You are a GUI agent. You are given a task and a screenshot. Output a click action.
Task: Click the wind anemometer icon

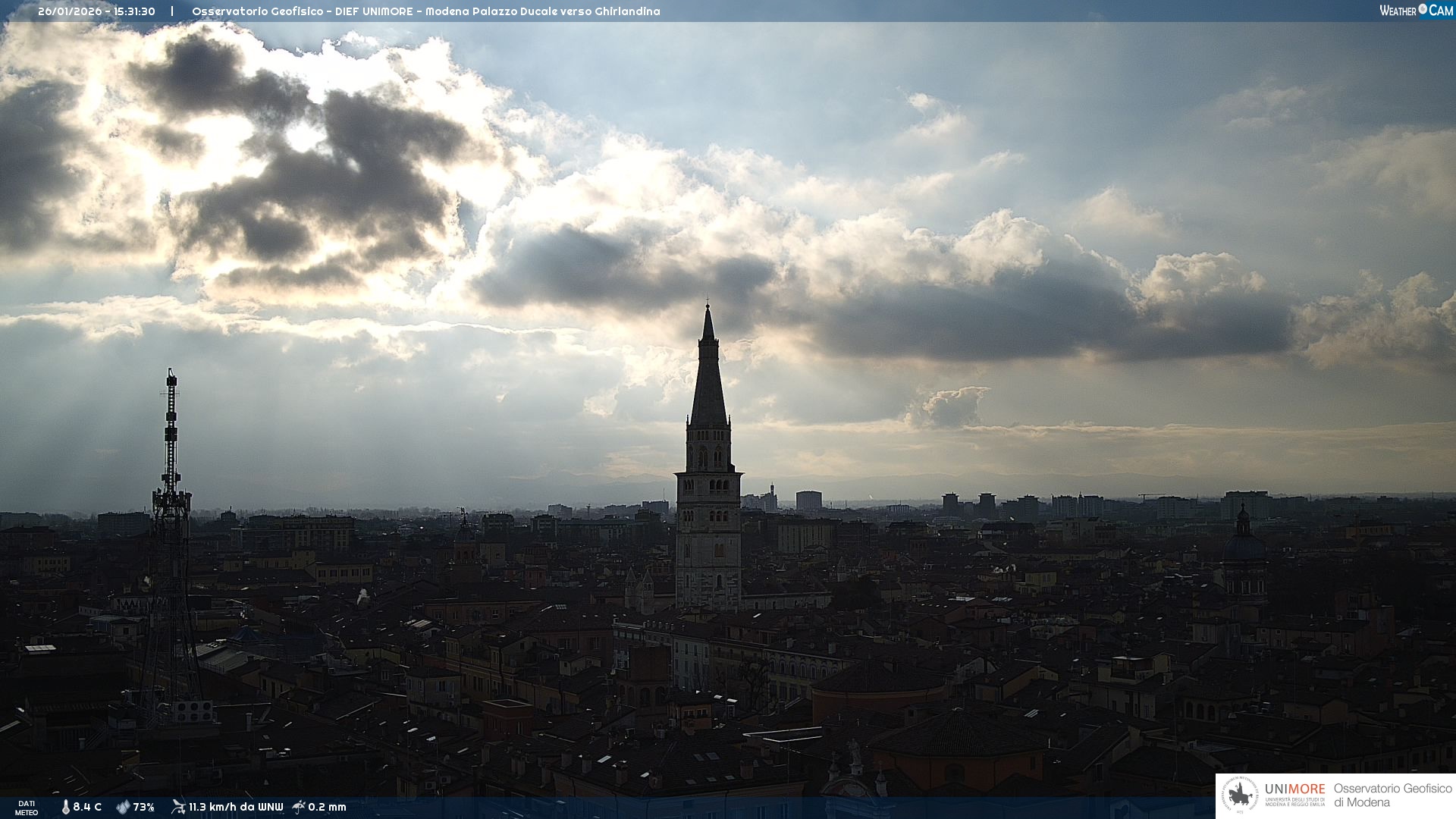pyautogui.click(x=178, y=807)
